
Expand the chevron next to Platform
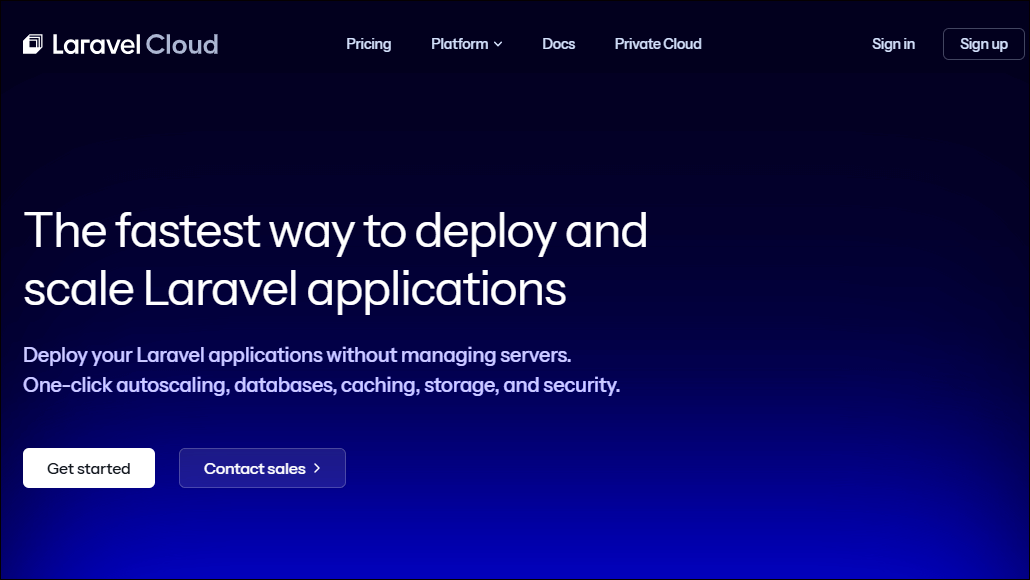(498, 44)
